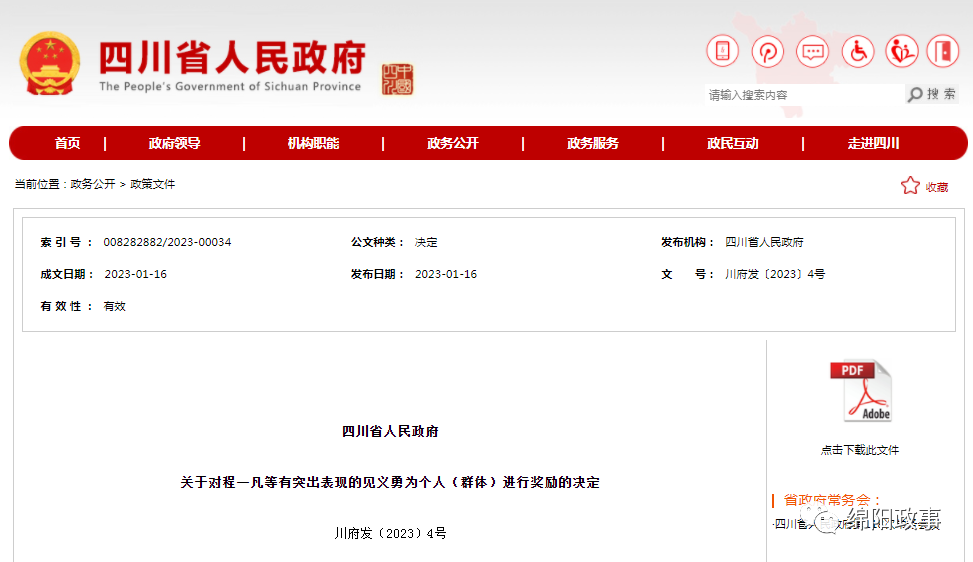Click the elderly care heart icon
This screenshot has height=562, width=973.
pos(902,51)
